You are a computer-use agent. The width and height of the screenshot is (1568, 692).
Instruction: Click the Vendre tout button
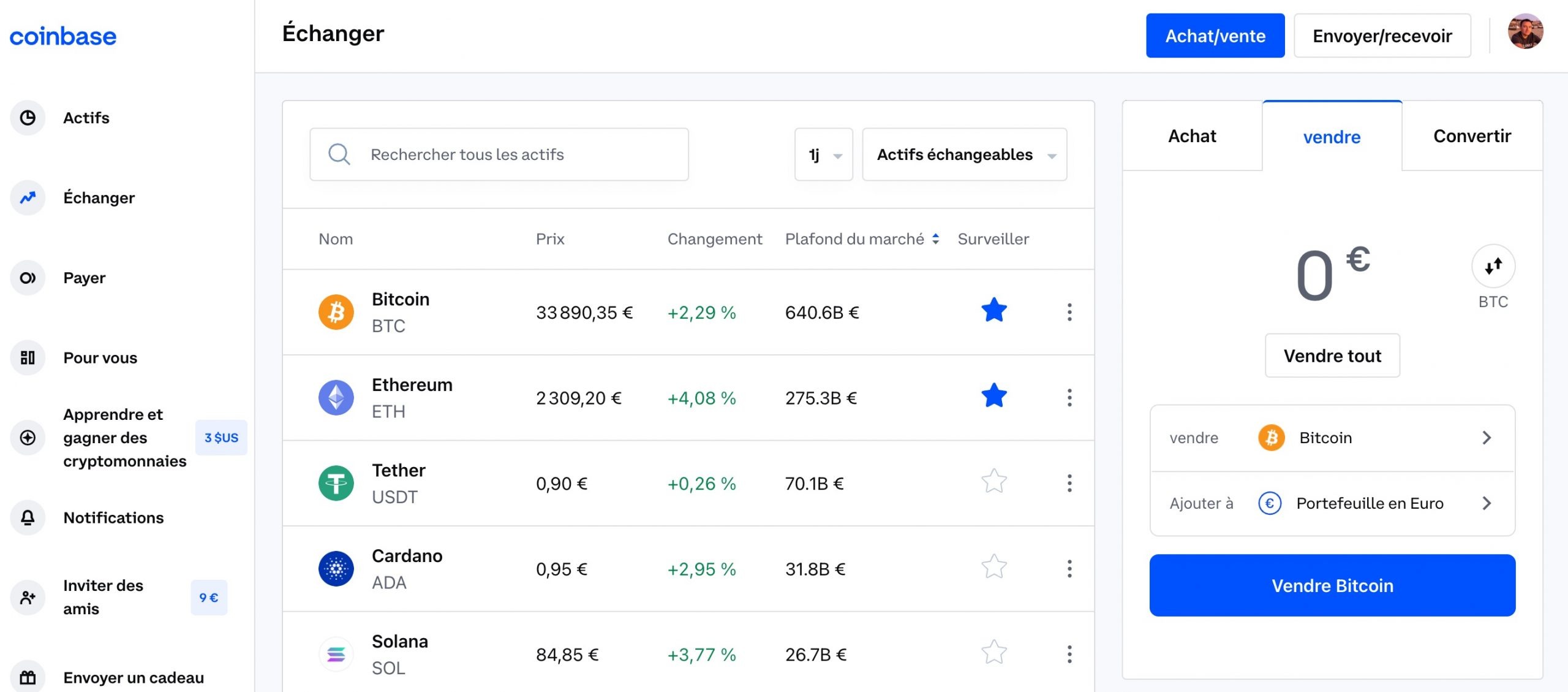(x=1332, y=356)
